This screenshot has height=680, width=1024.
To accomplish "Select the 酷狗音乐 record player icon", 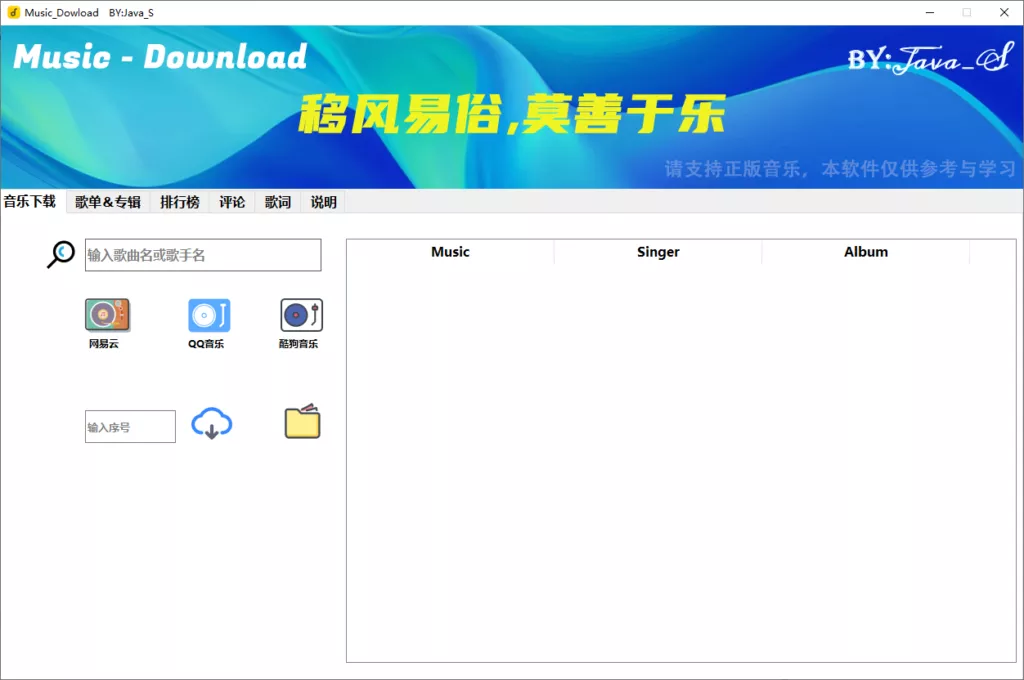I will pos(301,315).
